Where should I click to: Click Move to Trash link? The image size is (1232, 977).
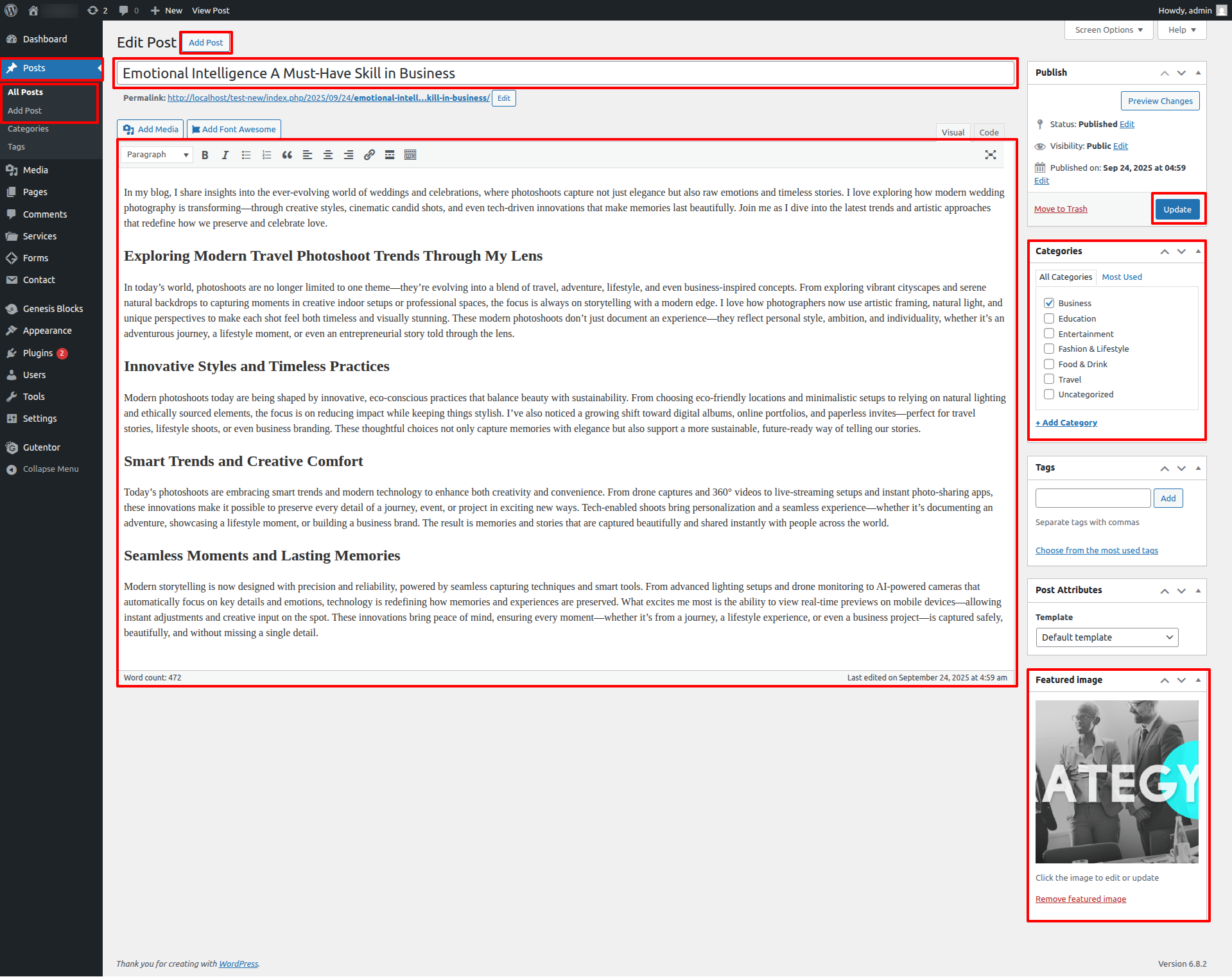(1061, 209)
